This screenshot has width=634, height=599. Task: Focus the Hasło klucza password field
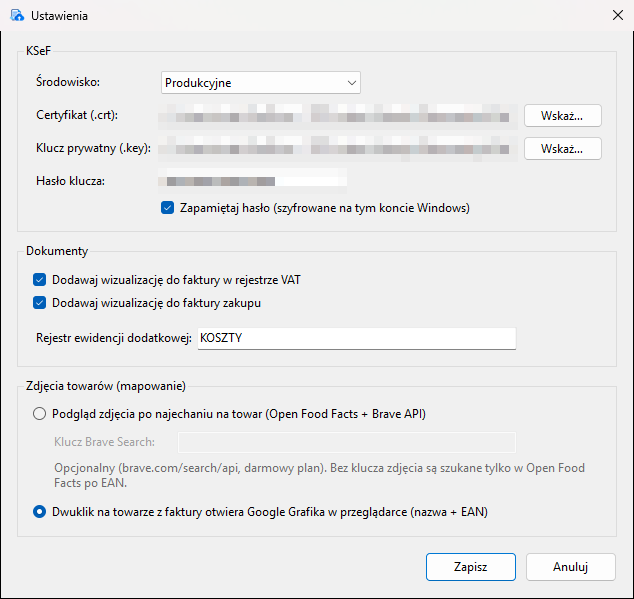tap(253, 181)
